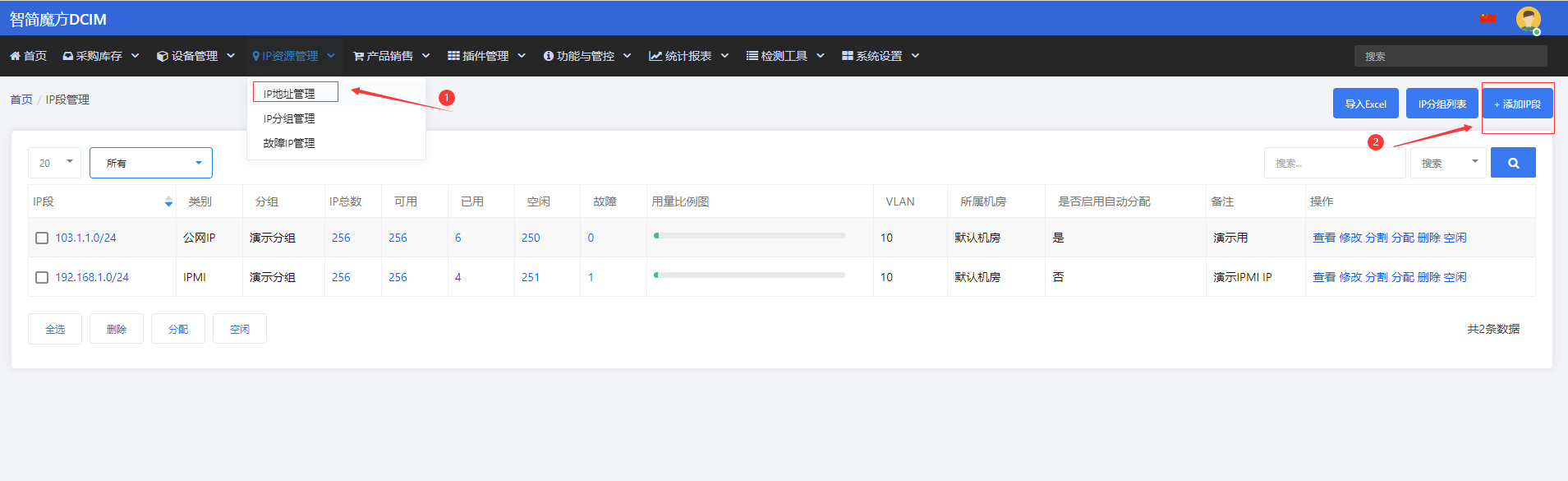Click 查看 in the 103.1.1.0/24 row
Screen dimensions: 1568x481
pyautogui.click(x=1324, y=238)
